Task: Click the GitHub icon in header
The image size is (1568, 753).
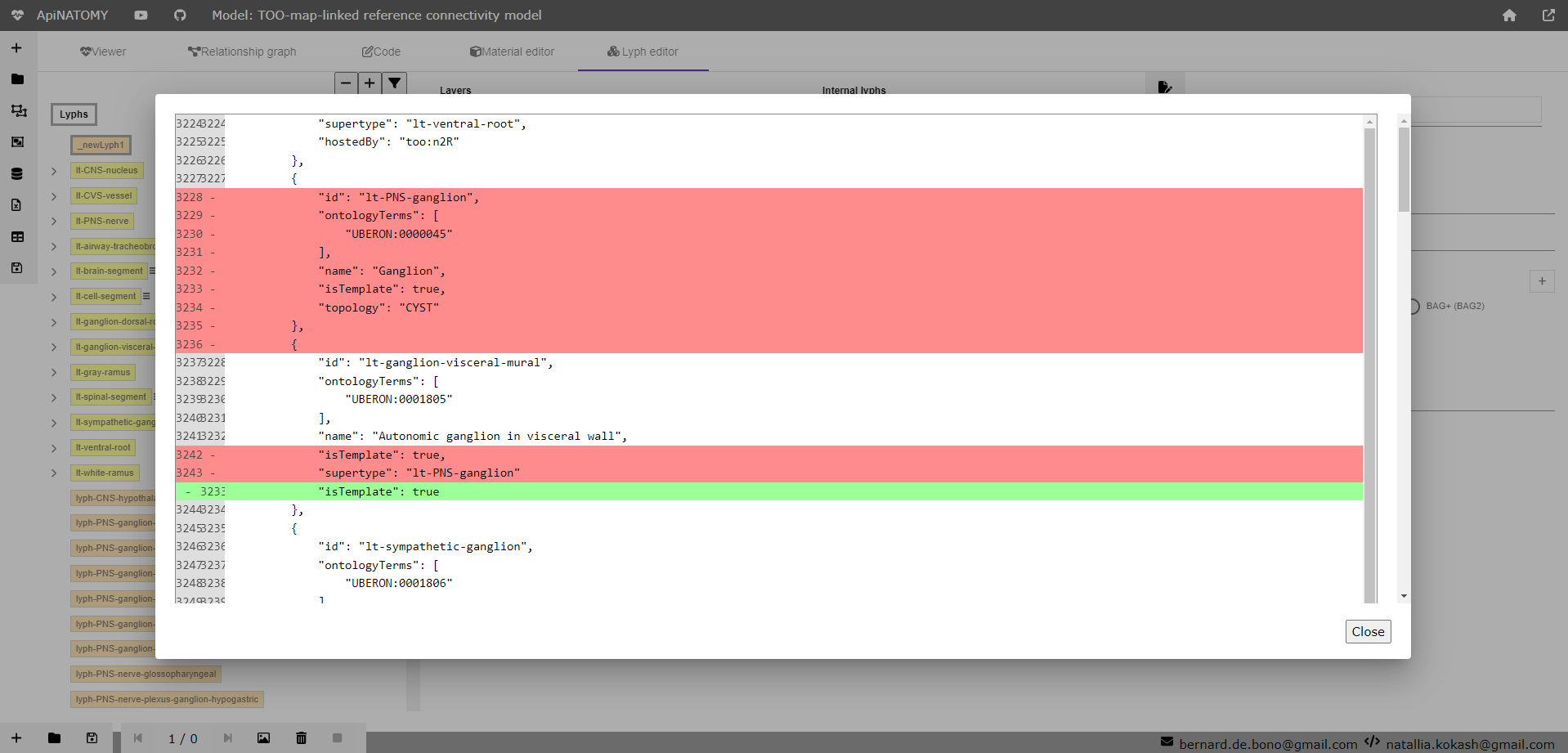Action: [180, 16]
